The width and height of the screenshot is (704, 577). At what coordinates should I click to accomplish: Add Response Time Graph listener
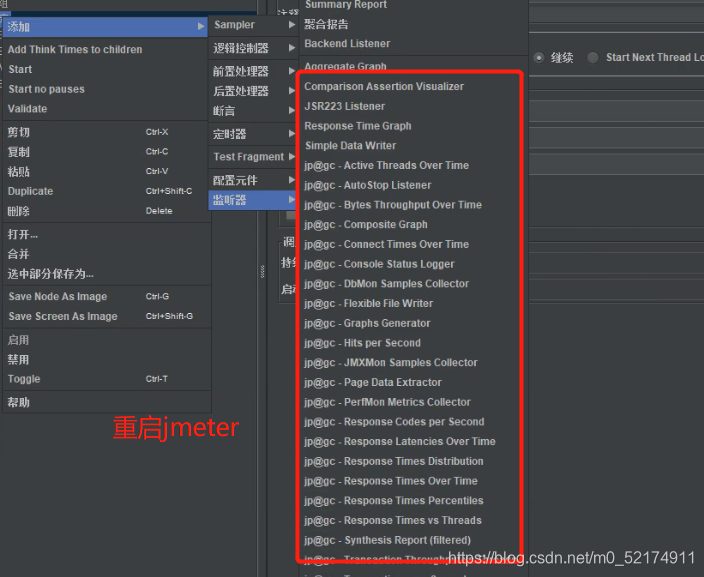click(x=413, y=126)
